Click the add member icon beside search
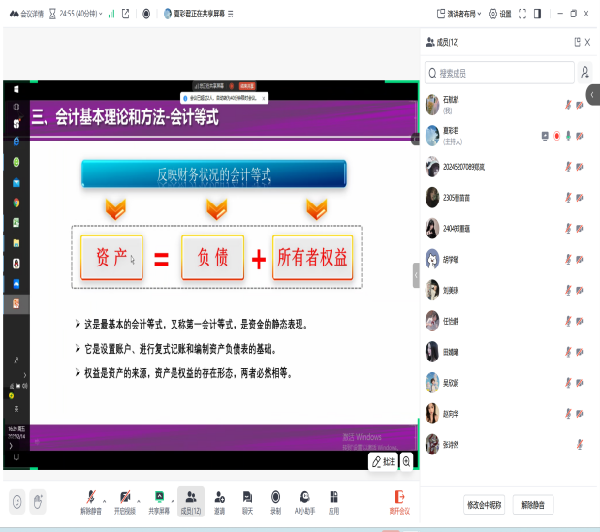This screenshot has height=532, width=600. (x=584, y=72)
